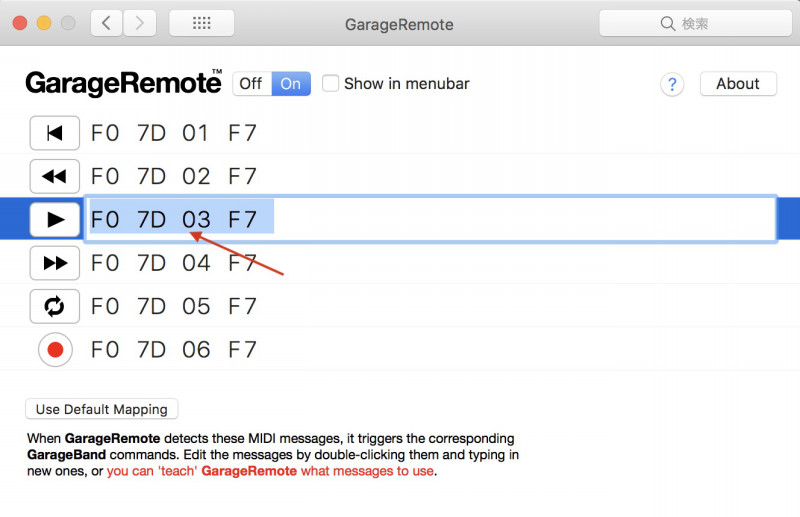The height and width of the screenshot is (517, 800).
Task: Click the red record icon
Action: pyautogui.click(x=55, y=350)
